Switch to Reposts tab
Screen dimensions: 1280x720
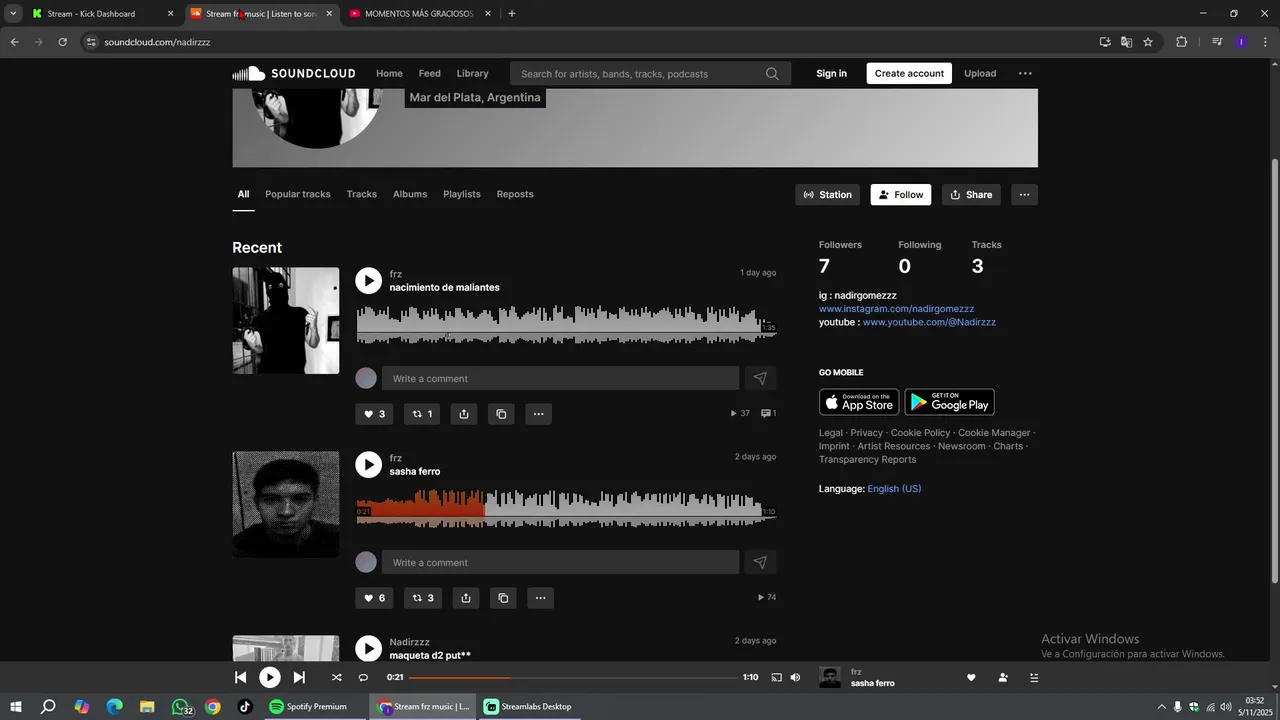[x=515, y=194]
